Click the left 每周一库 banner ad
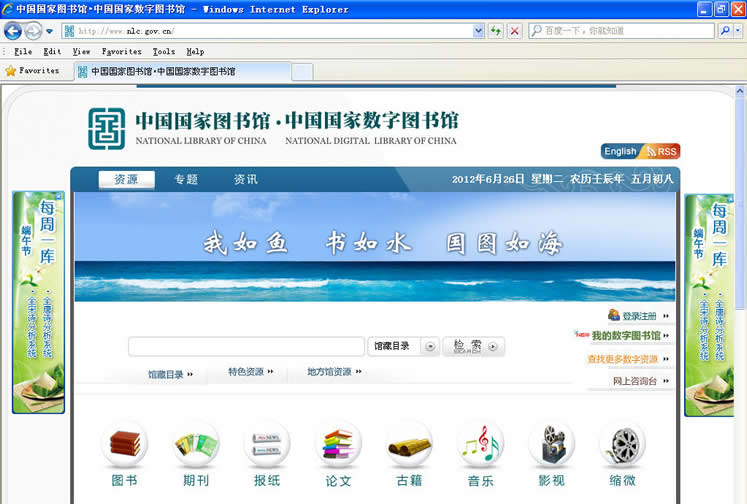This screenshot has width=747, height=504. tap(38, 302)
